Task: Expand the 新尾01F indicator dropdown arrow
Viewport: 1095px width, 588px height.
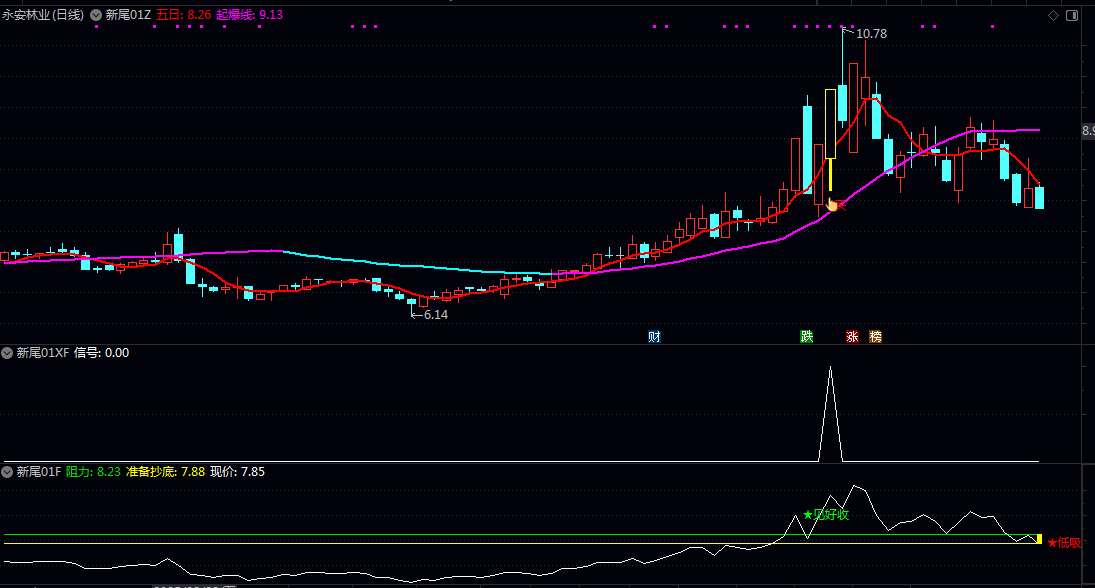Action: tap(7, 471)
